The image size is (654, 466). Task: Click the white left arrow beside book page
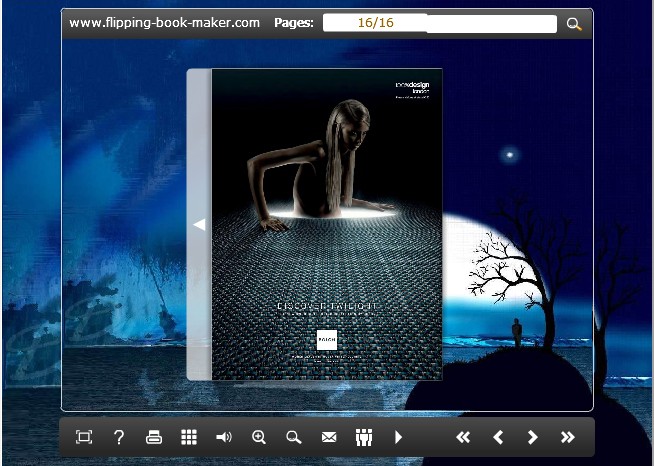pyautogui.click(x=199, y=224)
